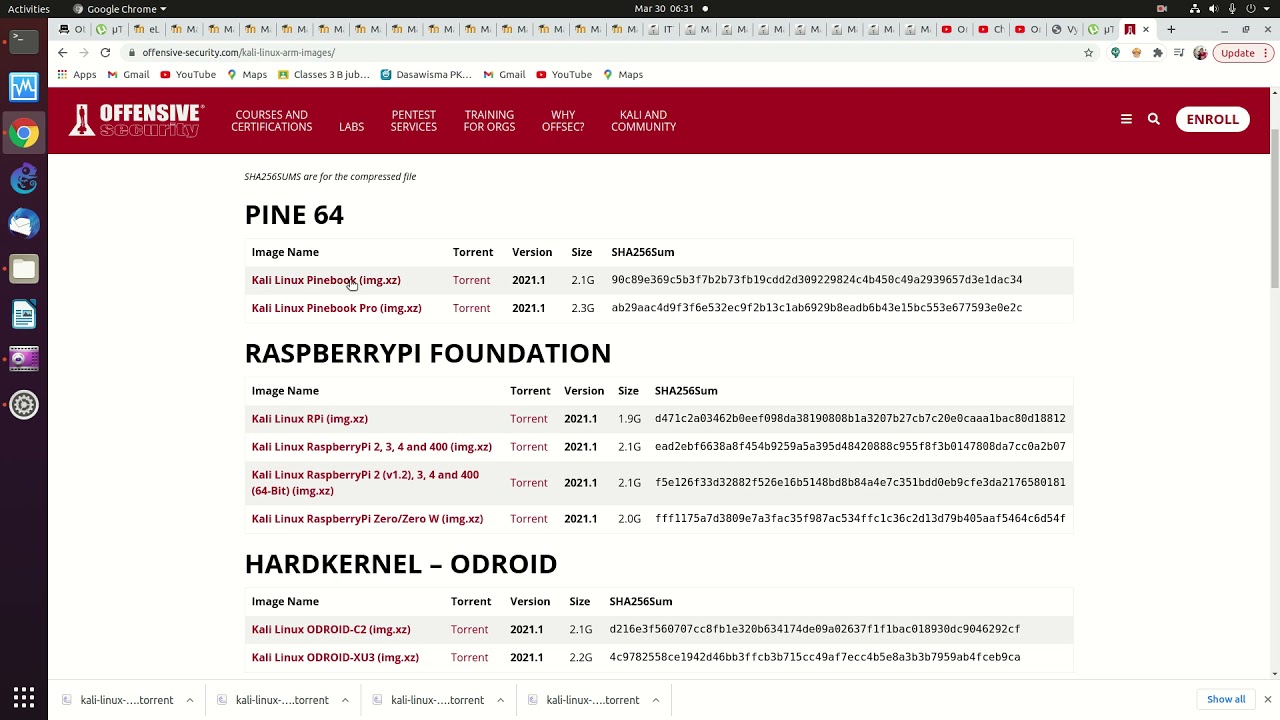Click the ENROLL button
The height and width of the screenshot is (720, 1280).
[x=1212, y=119]
